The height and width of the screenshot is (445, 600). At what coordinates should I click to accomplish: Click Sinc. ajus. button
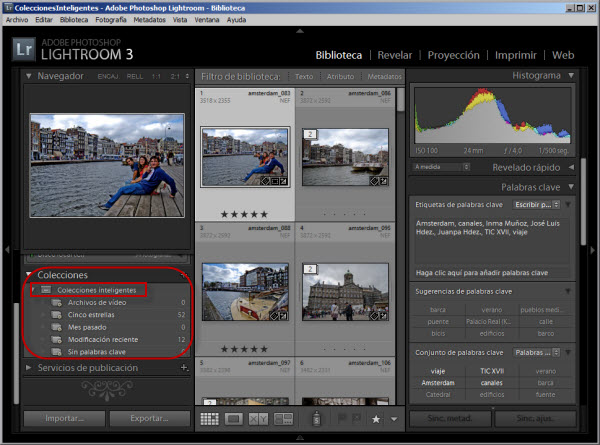535,419
